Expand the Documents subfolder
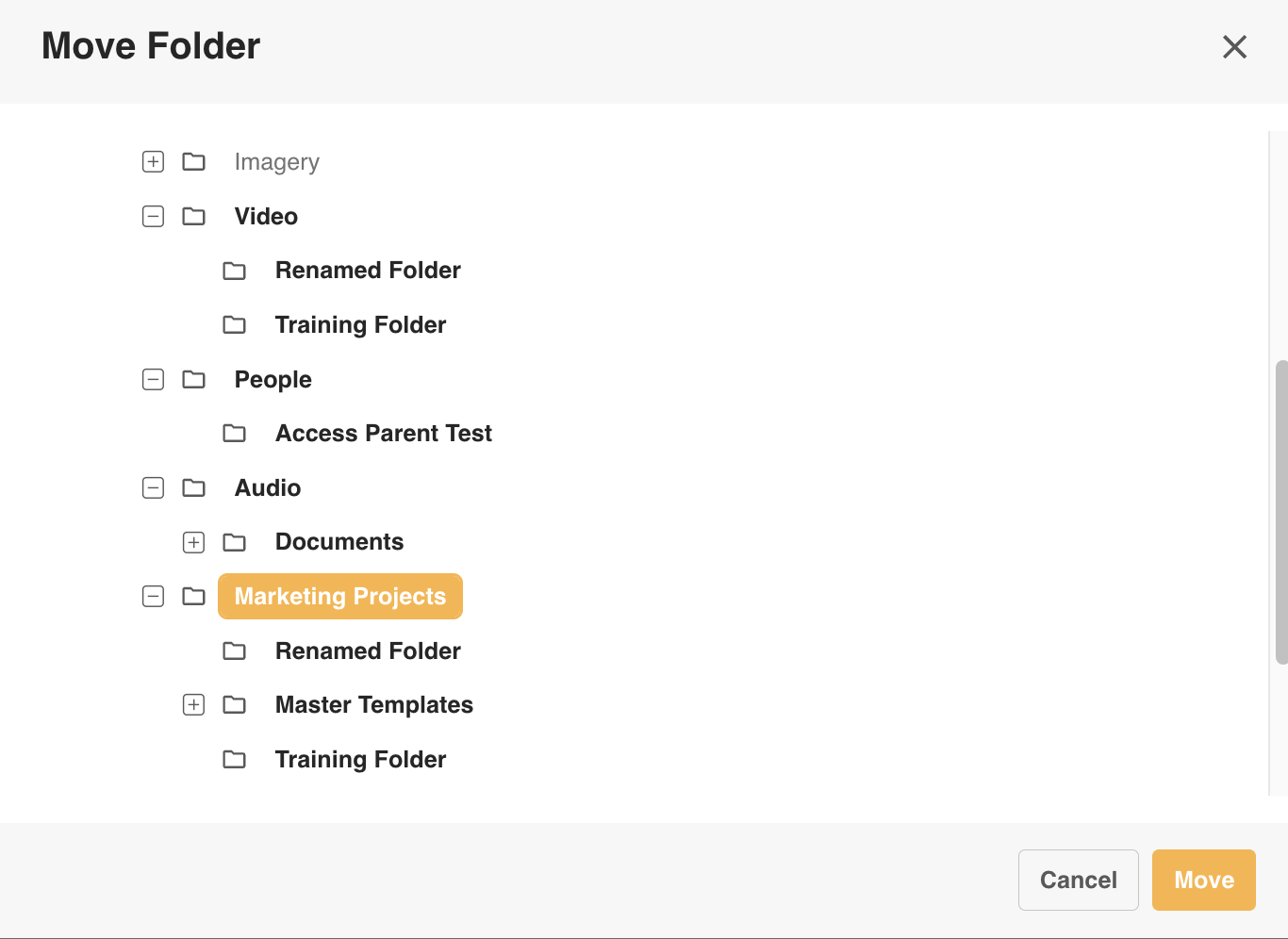The height and width of the screenshot is (939, 1288). (193, 542)
